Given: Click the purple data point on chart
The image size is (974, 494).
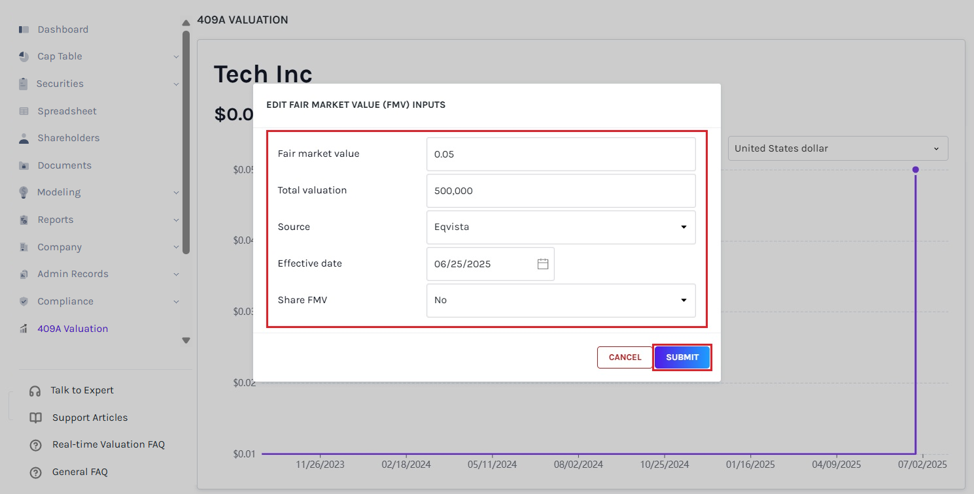Looking at the screenshot, I should tap(915, 170).
